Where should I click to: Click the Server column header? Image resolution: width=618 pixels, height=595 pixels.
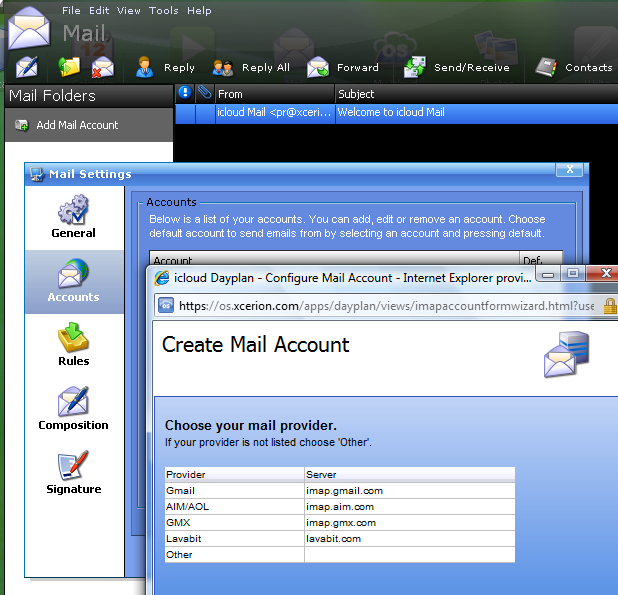coord(410,474)
